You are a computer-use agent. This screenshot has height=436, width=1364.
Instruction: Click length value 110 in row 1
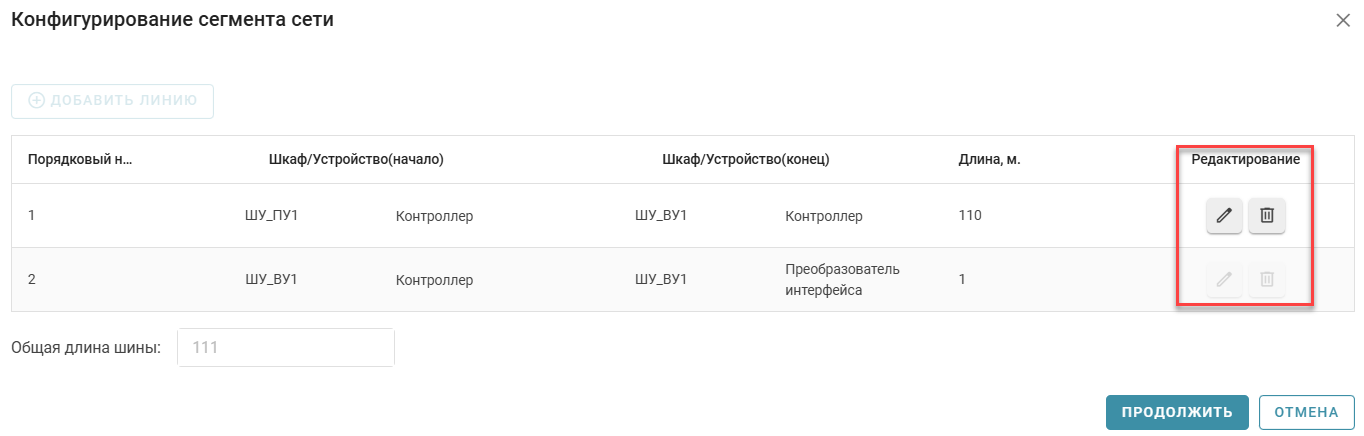coord(970,215)
